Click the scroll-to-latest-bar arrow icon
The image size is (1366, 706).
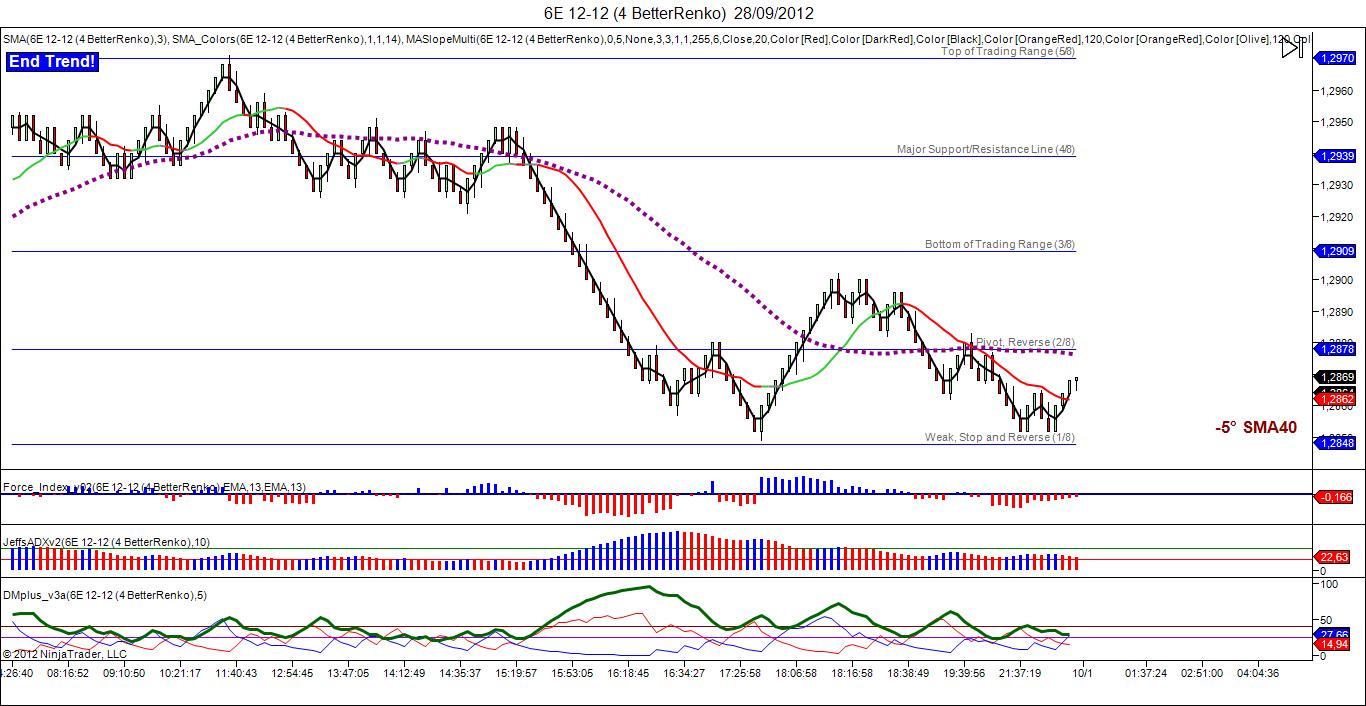(x=1292, y=48)
